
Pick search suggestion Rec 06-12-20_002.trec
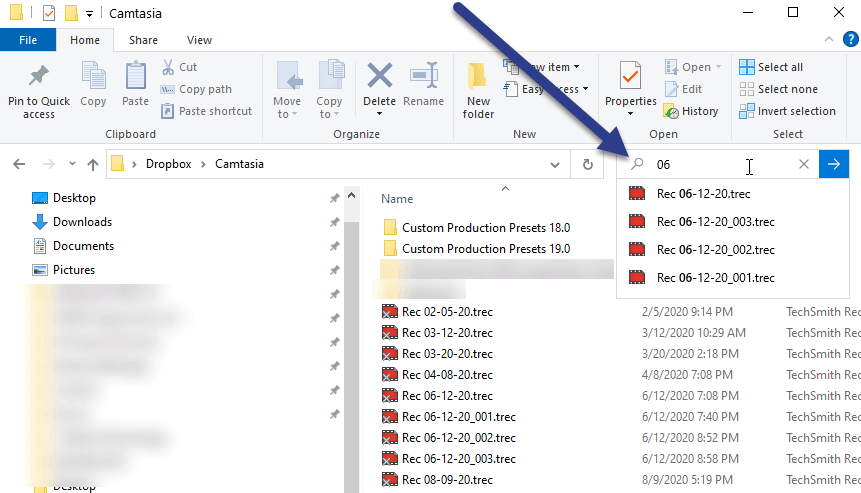tap(733, 250)
